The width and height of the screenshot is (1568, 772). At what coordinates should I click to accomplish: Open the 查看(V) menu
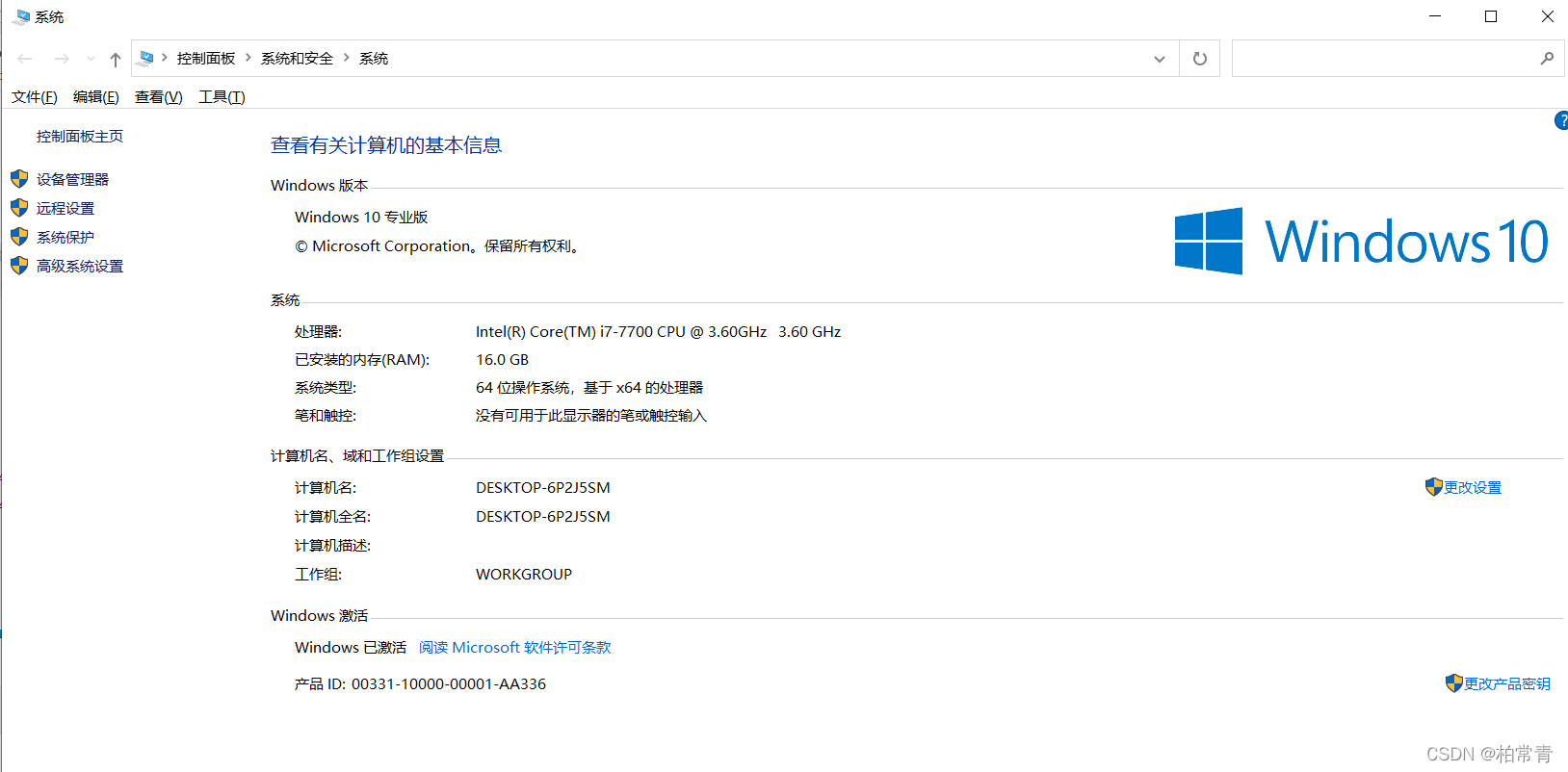coord(159,96)
